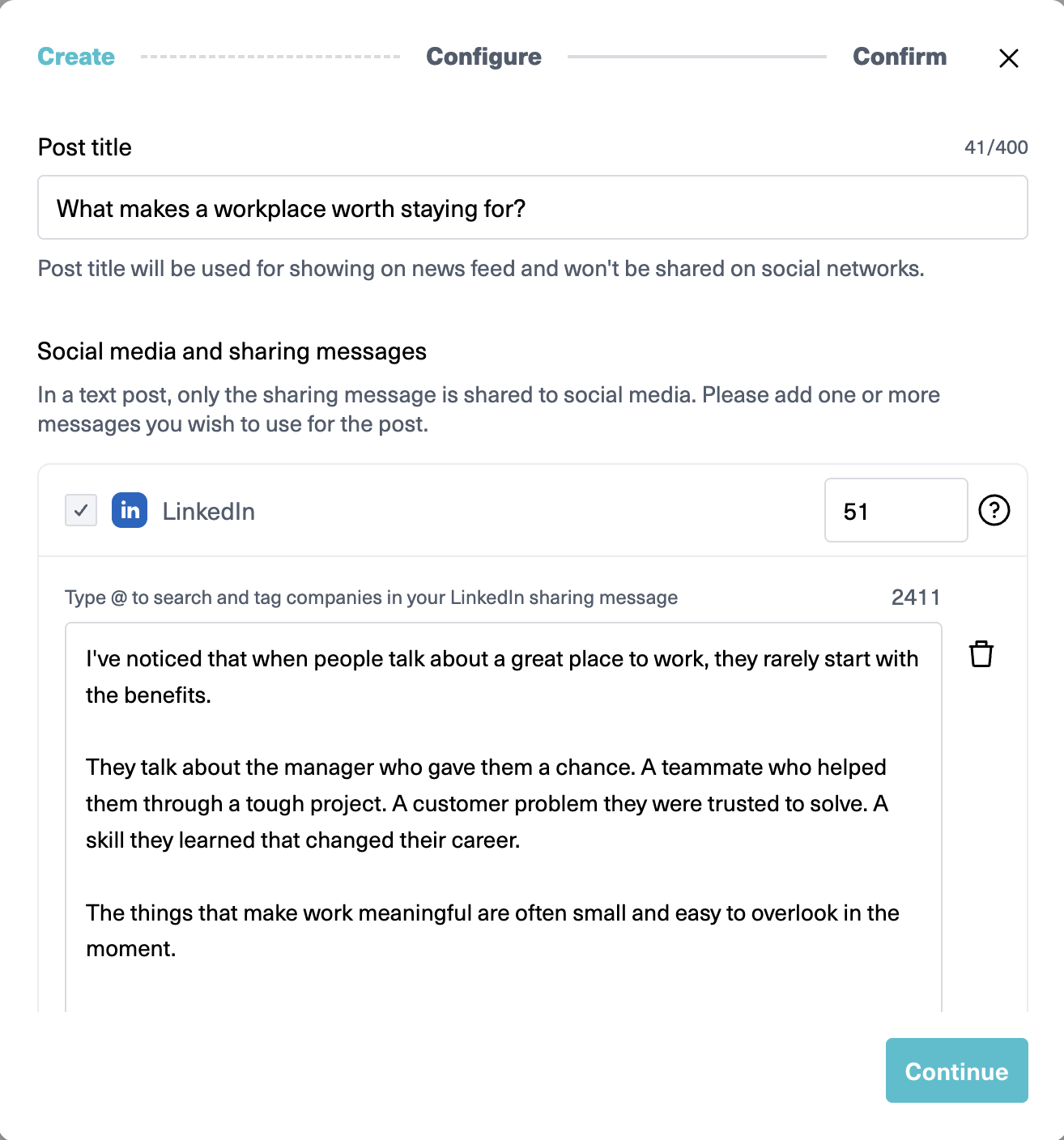Uncheck the LinkedIn checkbox

point(81,510)
